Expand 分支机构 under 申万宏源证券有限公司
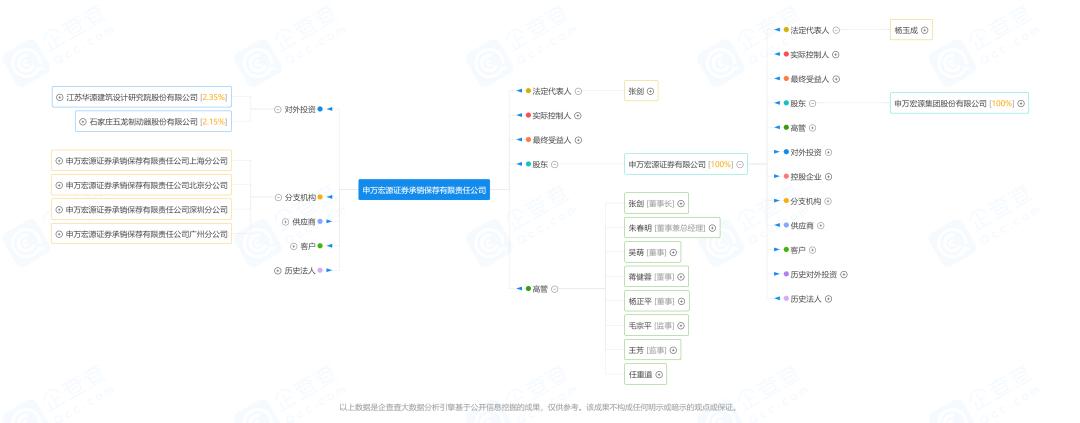The height and width of the screenshot is (423, 1080). (828, 201)
